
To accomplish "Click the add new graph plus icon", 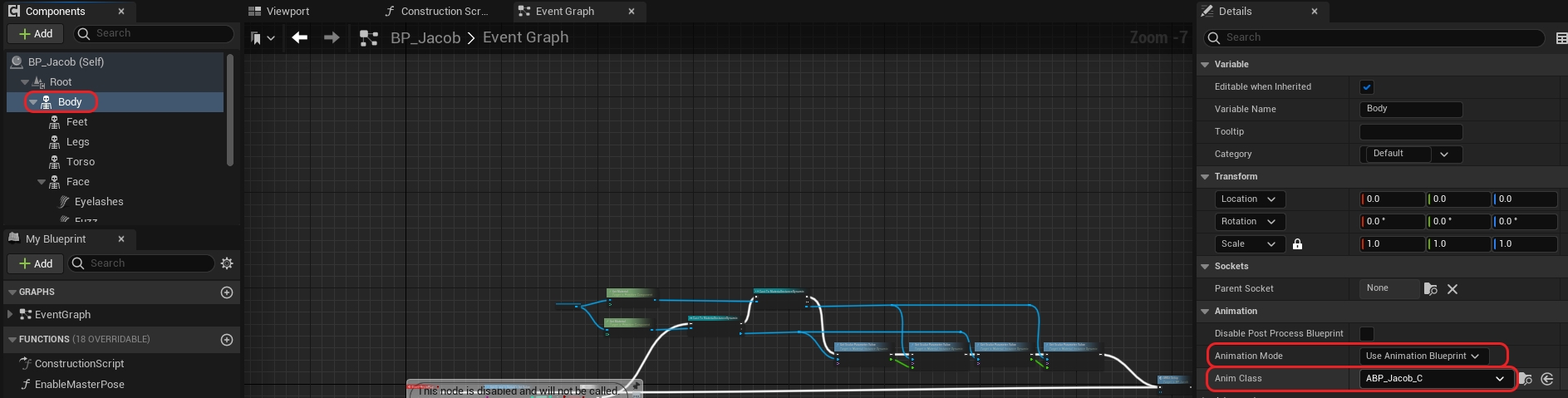I will [x=227, y=292].
